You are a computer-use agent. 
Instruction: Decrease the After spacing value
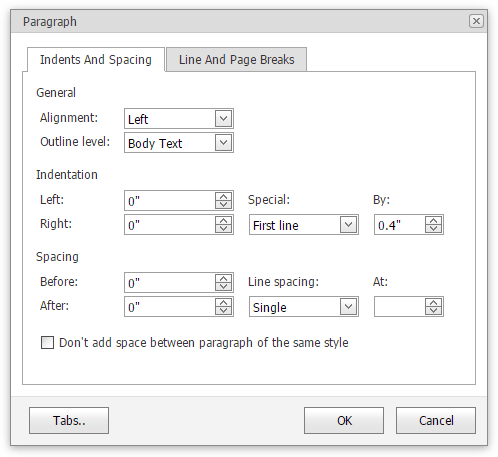(223, 311)
